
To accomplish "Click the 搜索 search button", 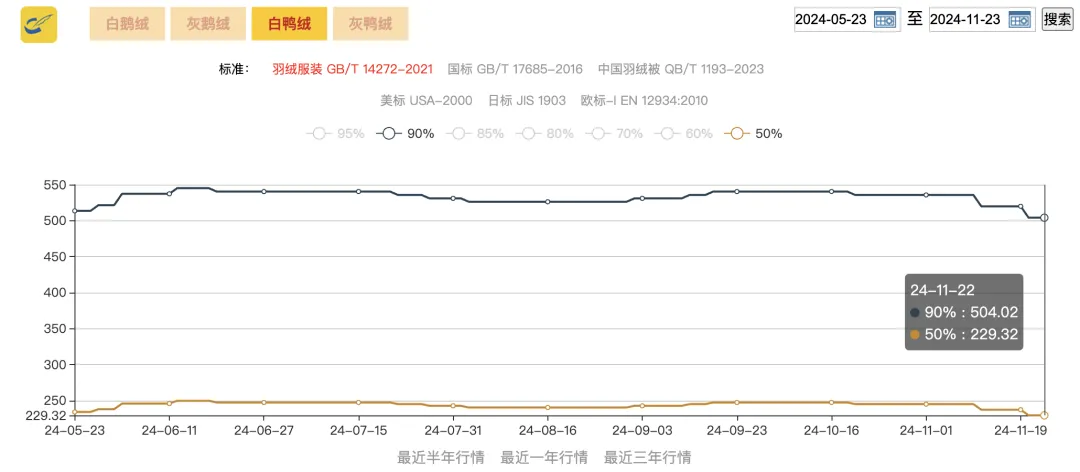I will [x=1057, y=19].
